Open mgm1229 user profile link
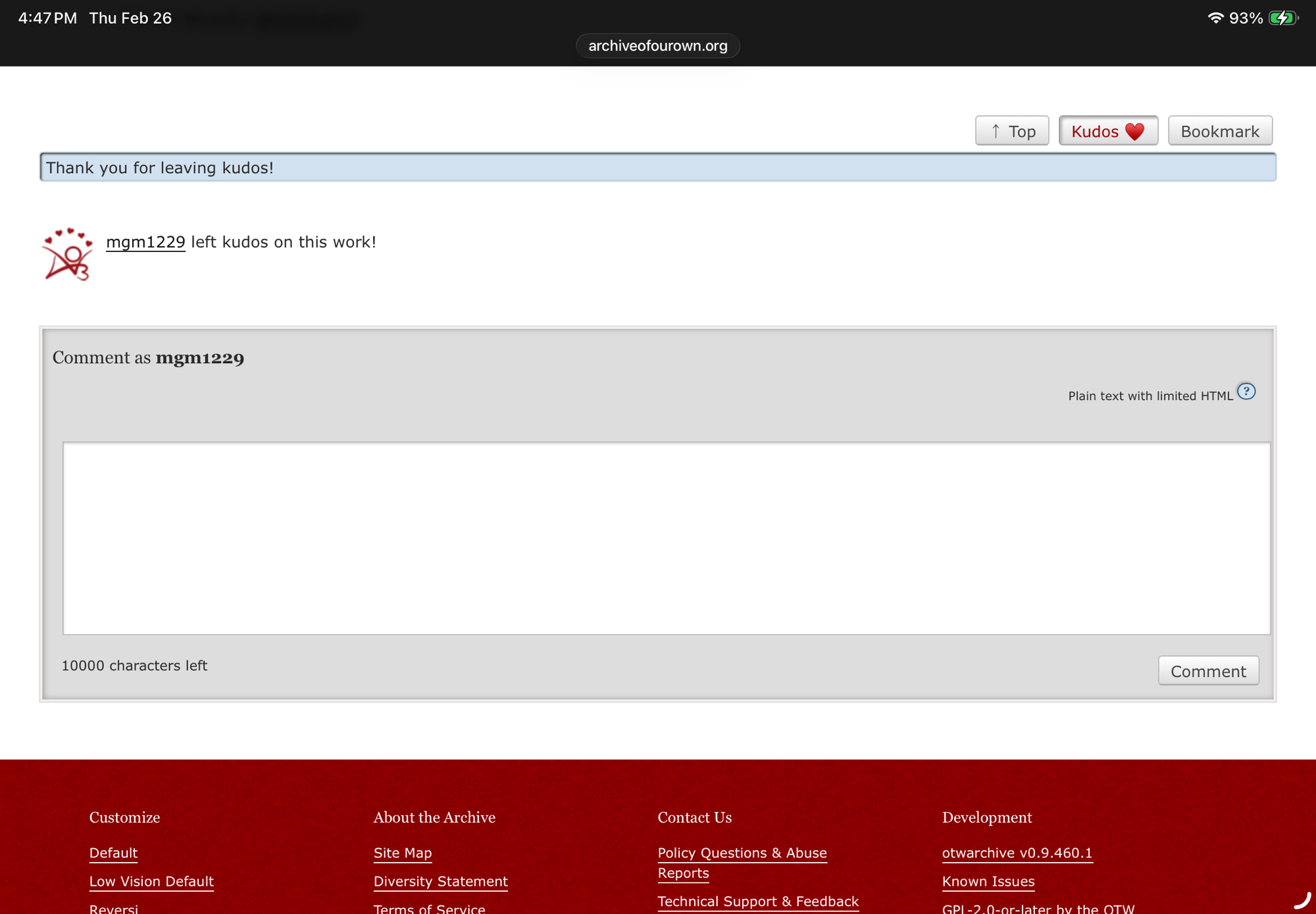1316x914 pixels. [x=145, y=242]
